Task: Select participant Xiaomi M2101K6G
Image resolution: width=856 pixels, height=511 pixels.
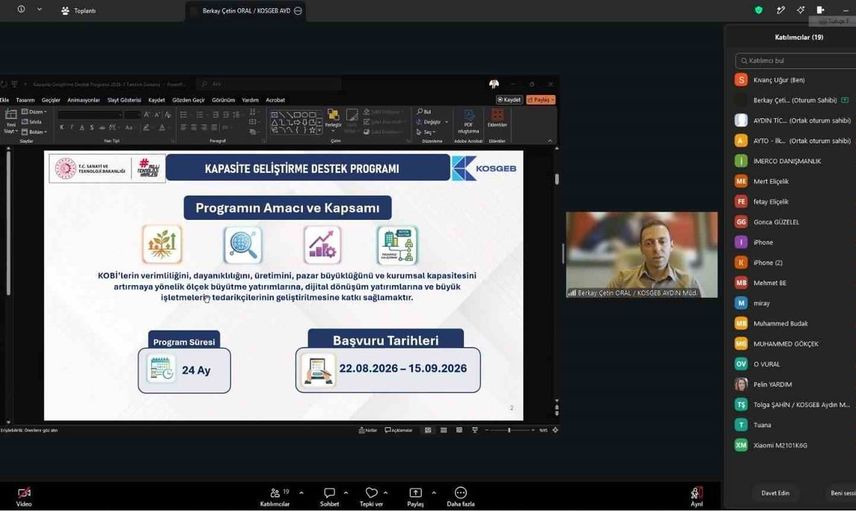Action: [795, 445]
